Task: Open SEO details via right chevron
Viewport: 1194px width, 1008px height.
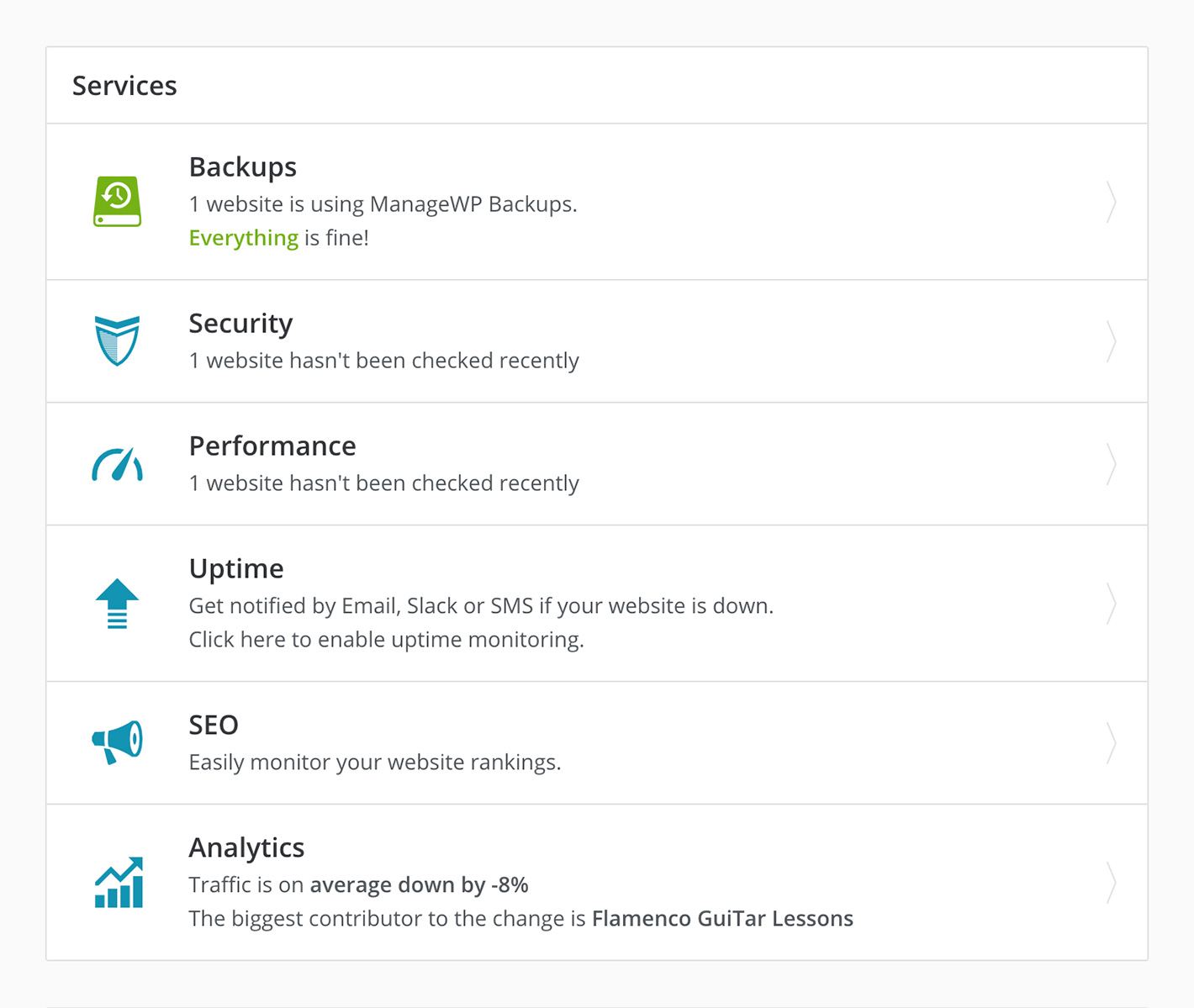Action: tap(1111, 743)
